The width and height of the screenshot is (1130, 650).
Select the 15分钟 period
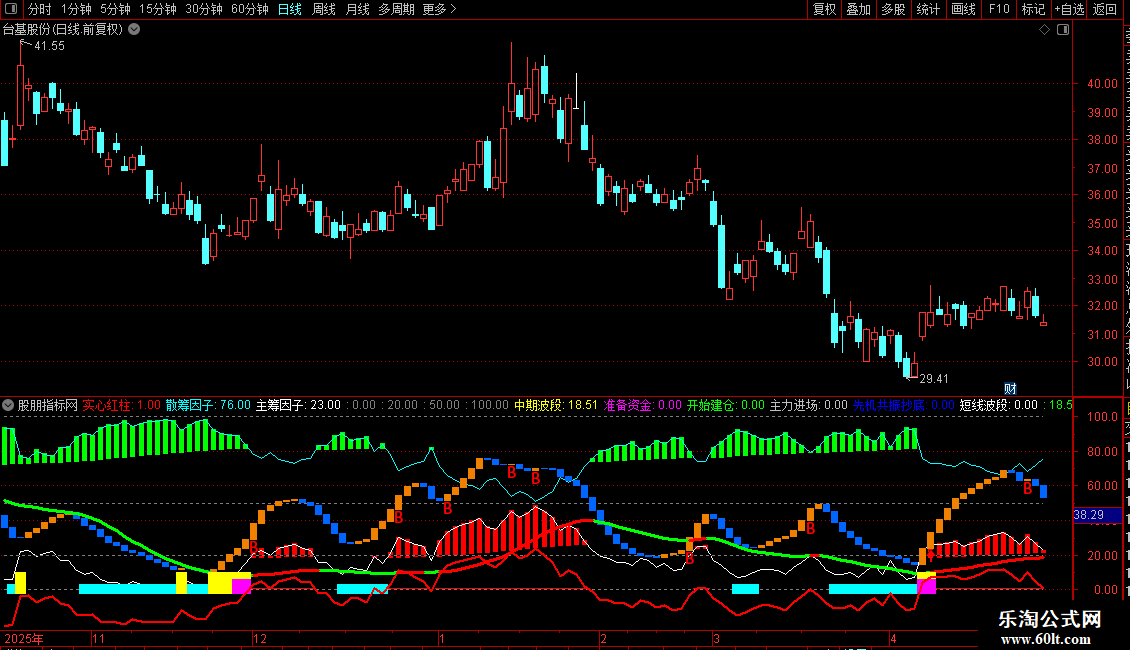coord(158,9)
